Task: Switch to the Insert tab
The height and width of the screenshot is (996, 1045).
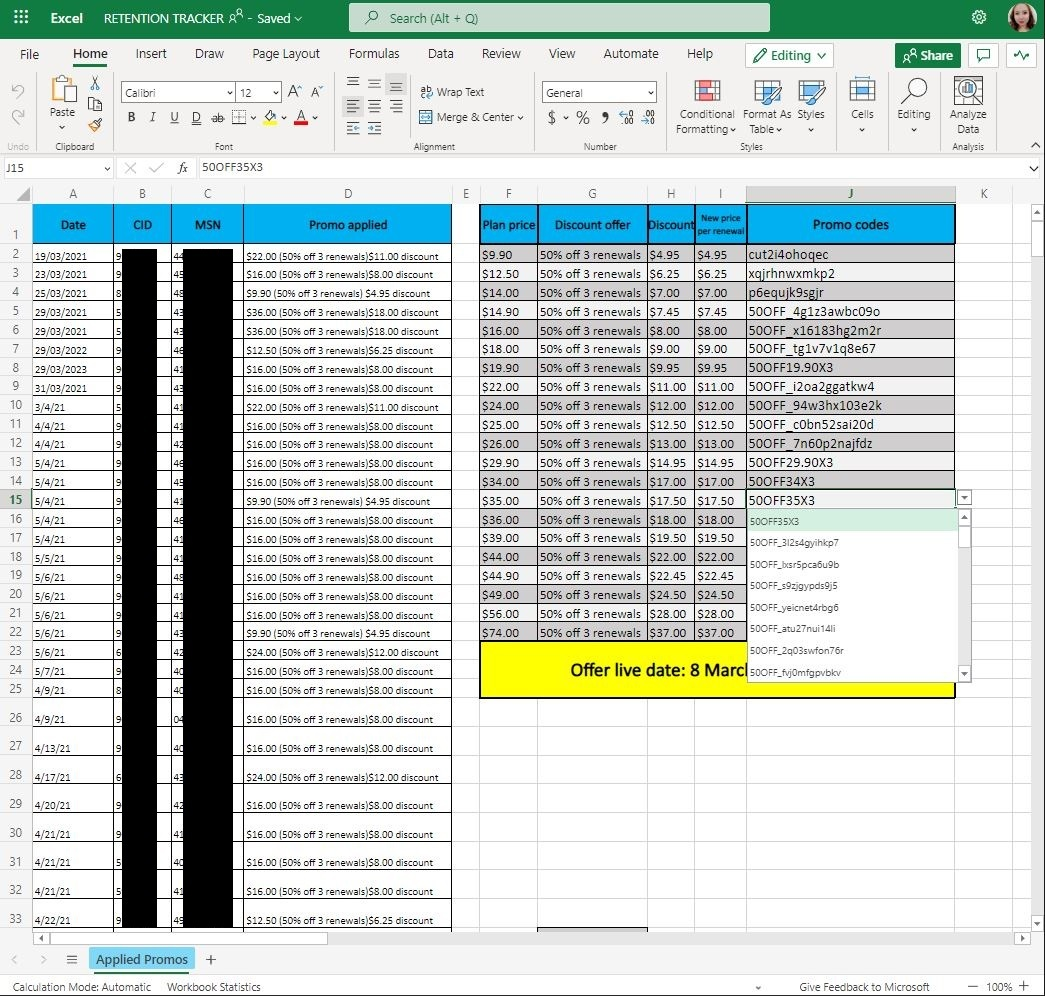Action: pyautogui.click(x=151, y=54)
